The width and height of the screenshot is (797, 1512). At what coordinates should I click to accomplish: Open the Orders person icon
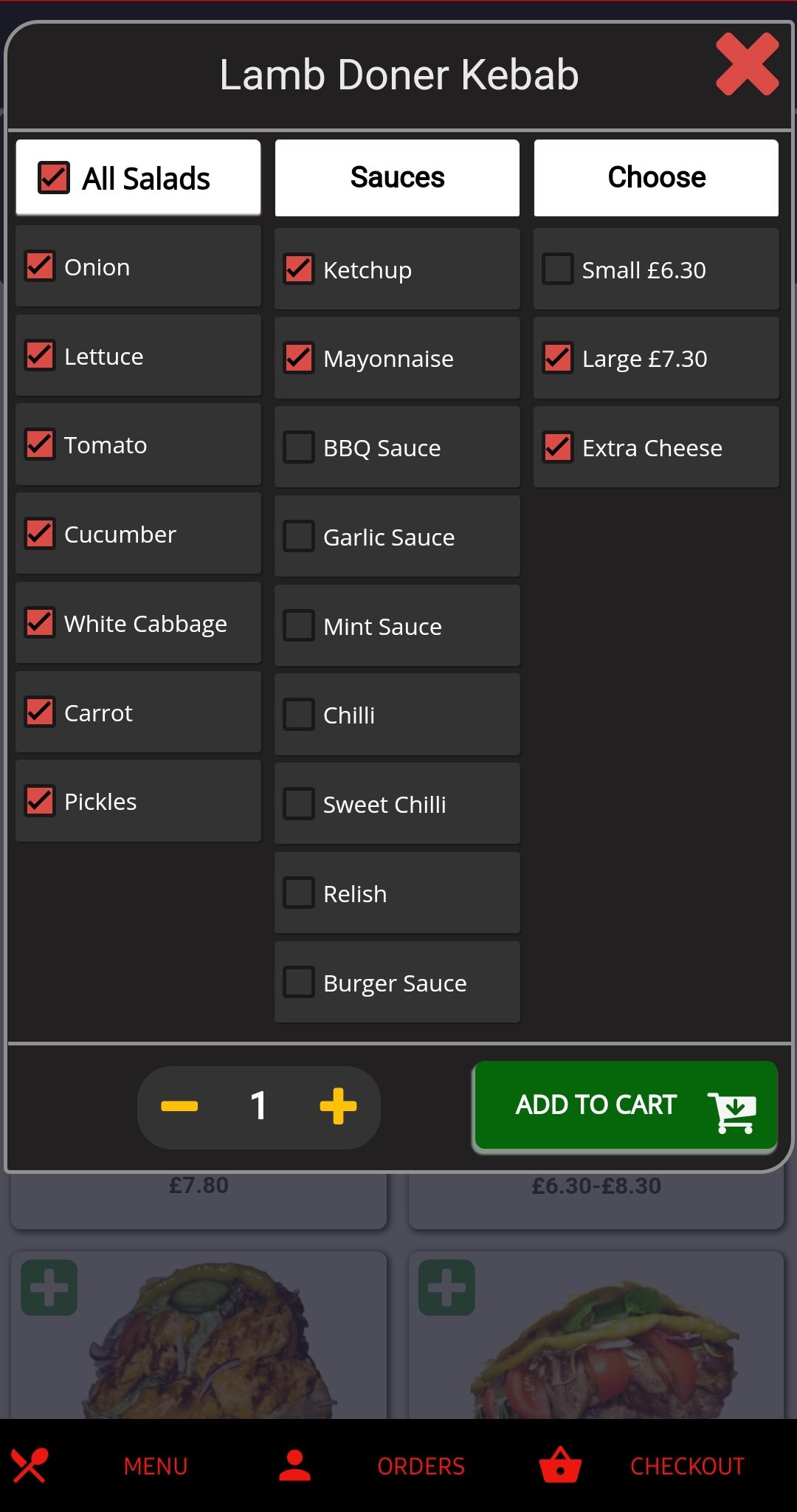click(294, 1465)
